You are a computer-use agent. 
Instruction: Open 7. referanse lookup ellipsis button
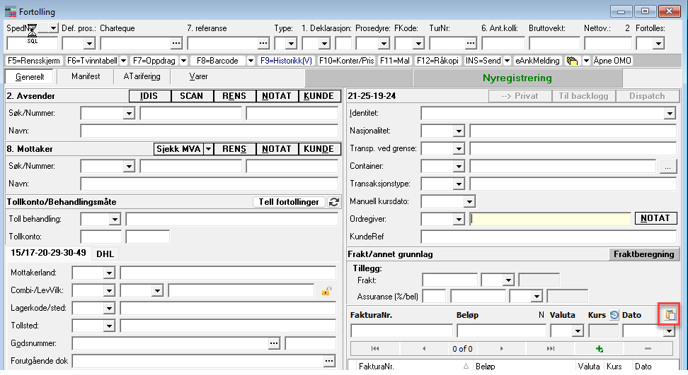pyautogui.click(x=263, y=43)
